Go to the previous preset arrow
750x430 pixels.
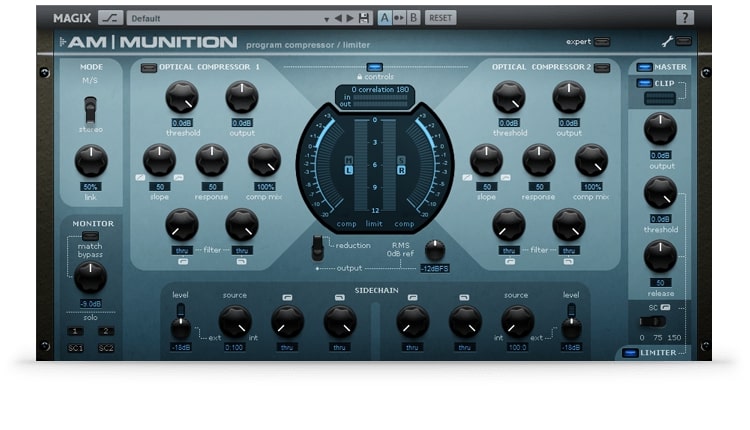[338, 18]
